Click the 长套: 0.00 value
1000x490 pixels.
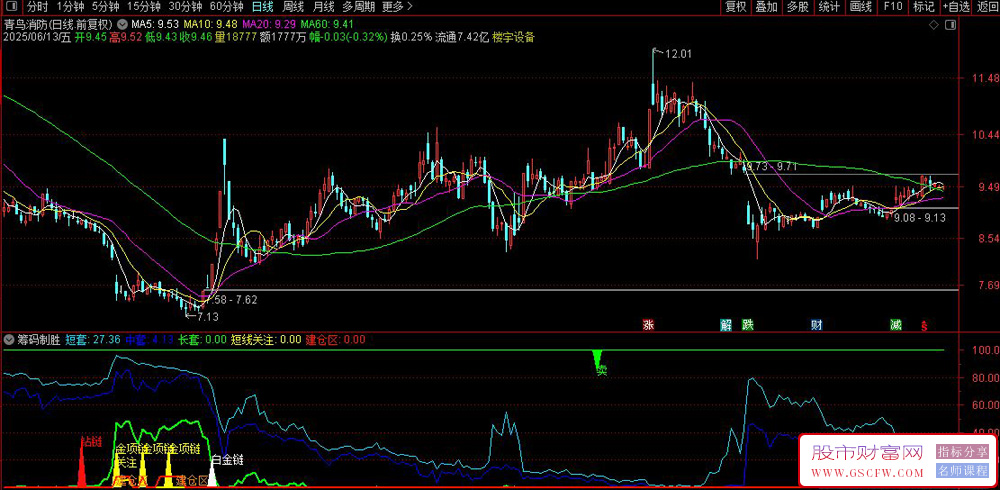[x=202, y=339]
